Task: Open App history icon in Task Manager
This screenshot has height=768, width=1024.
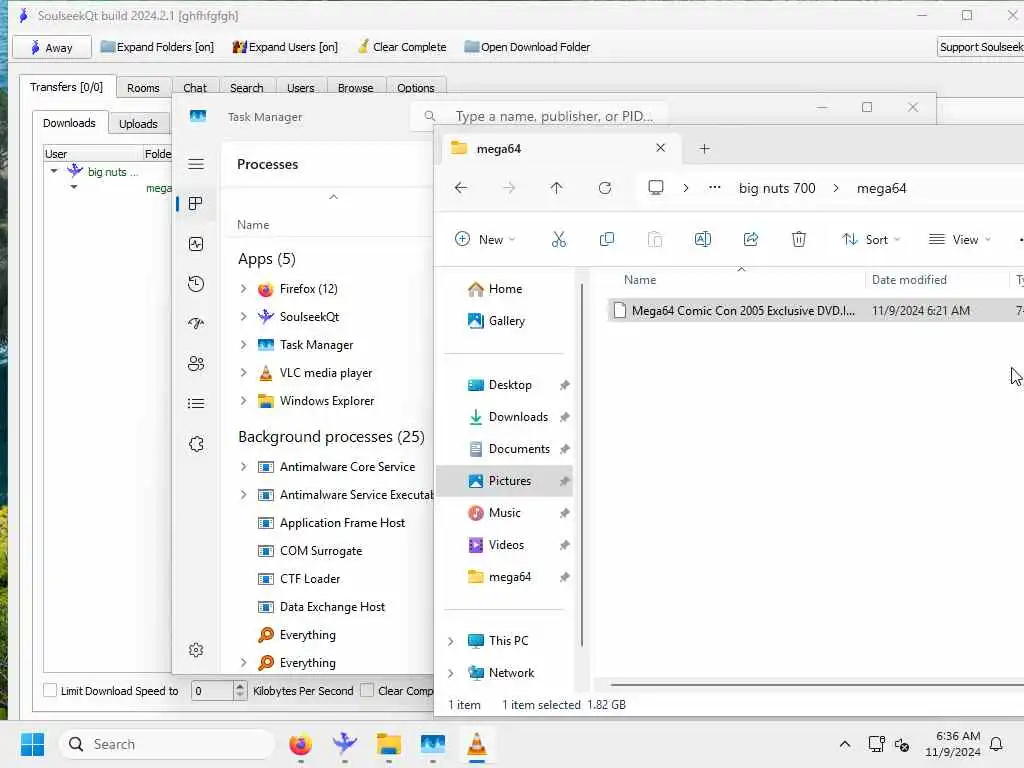Action: click(196, 284)
